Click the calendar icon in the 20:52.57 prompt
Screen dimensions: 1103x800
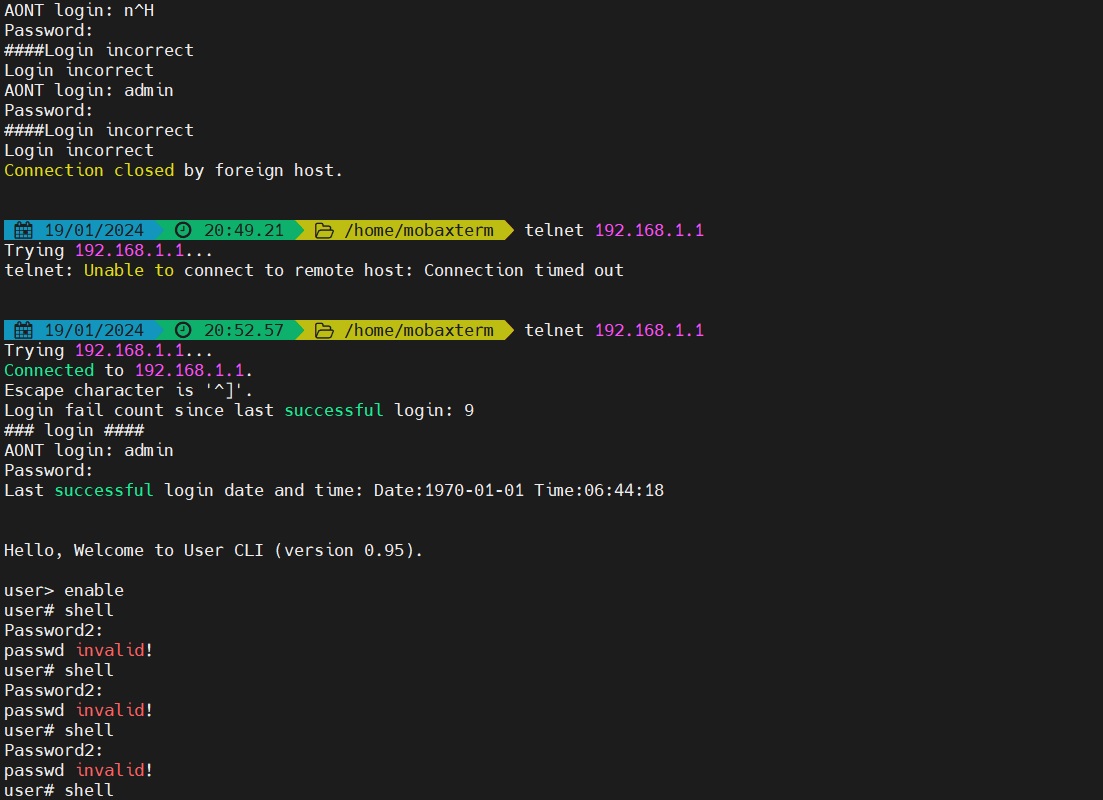pyautogui.click(x=24, y=330)
